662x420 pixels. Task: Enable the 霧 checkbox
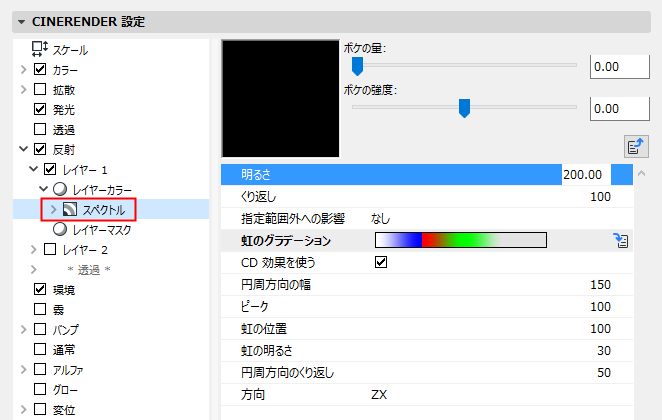coord(40,309)
